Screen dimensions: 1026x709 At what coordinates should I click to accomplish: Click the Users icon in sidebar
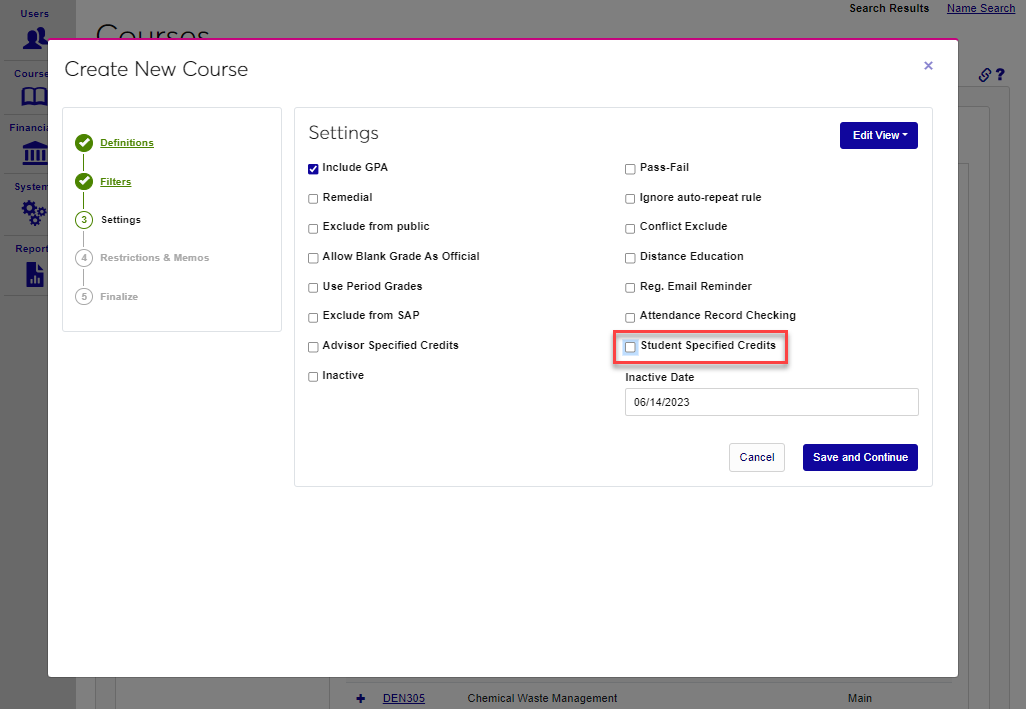tap(35, 38)
